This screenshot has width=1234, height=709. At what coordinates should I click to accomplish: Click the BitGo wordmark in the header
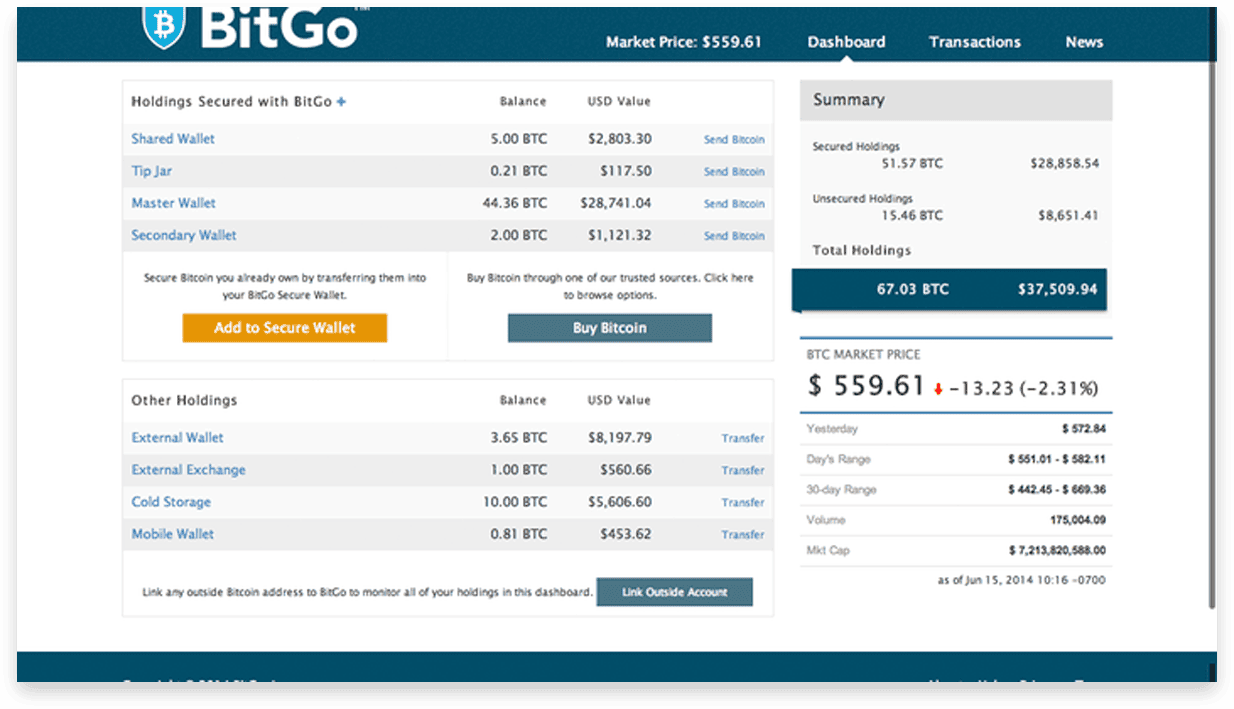pos(279,28)
